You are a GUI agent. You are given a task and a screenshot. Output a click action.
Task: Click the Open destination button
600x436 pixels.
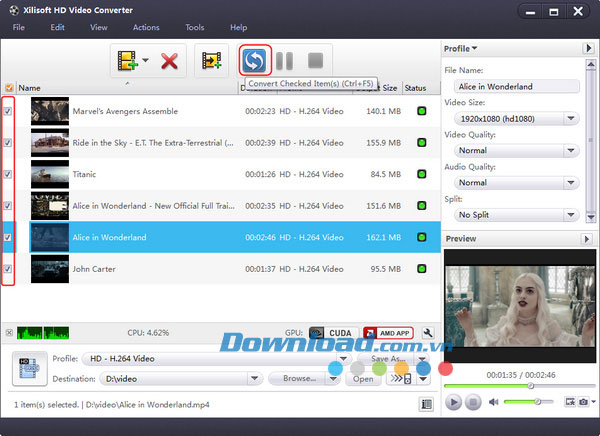(x=363, y=379)
